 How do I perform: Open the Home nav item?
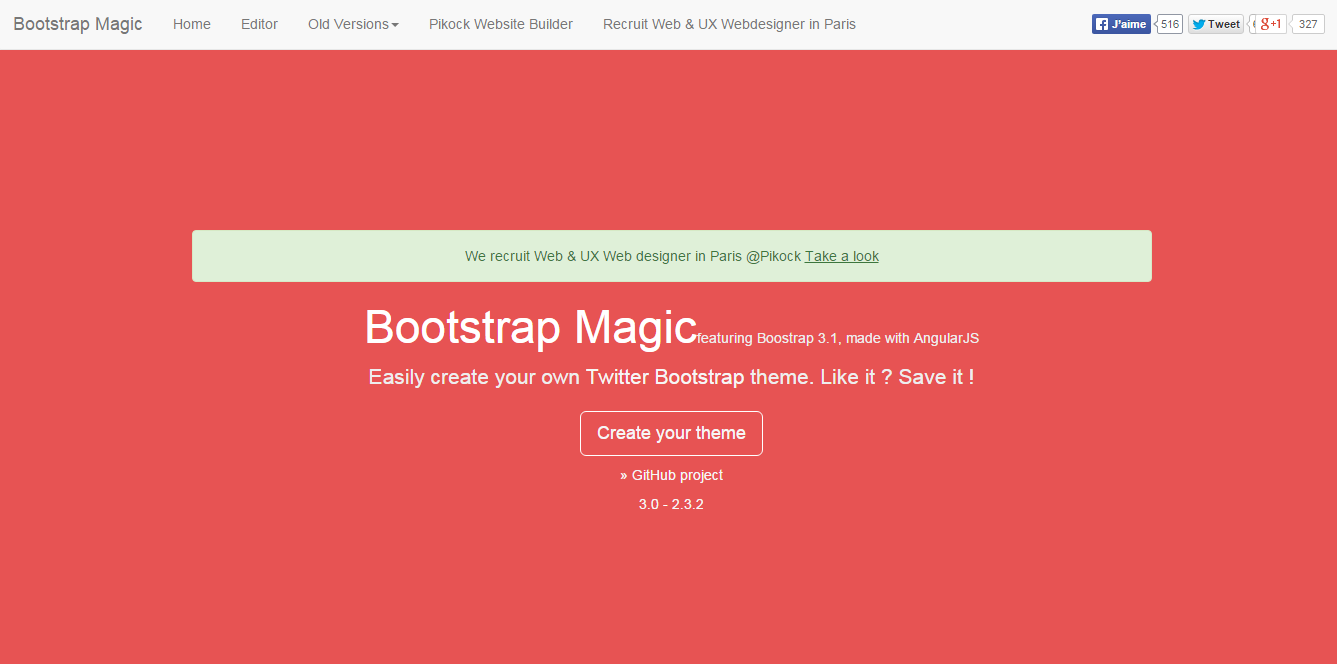192,24
